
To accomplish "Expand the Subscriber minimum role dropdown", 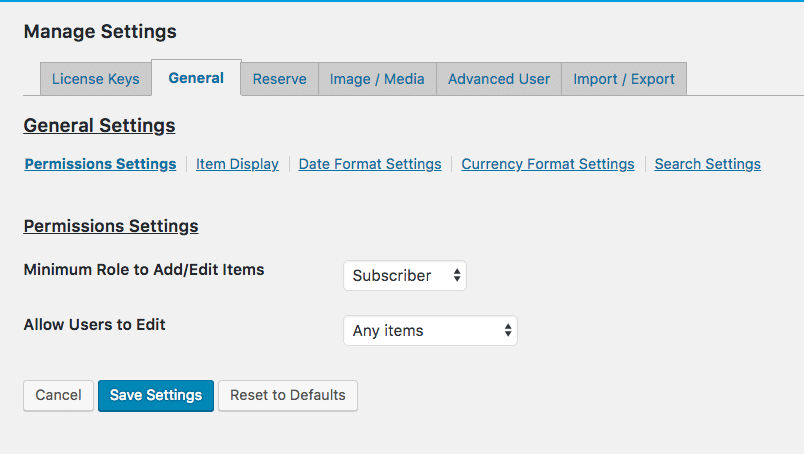I will coord(405,276).
